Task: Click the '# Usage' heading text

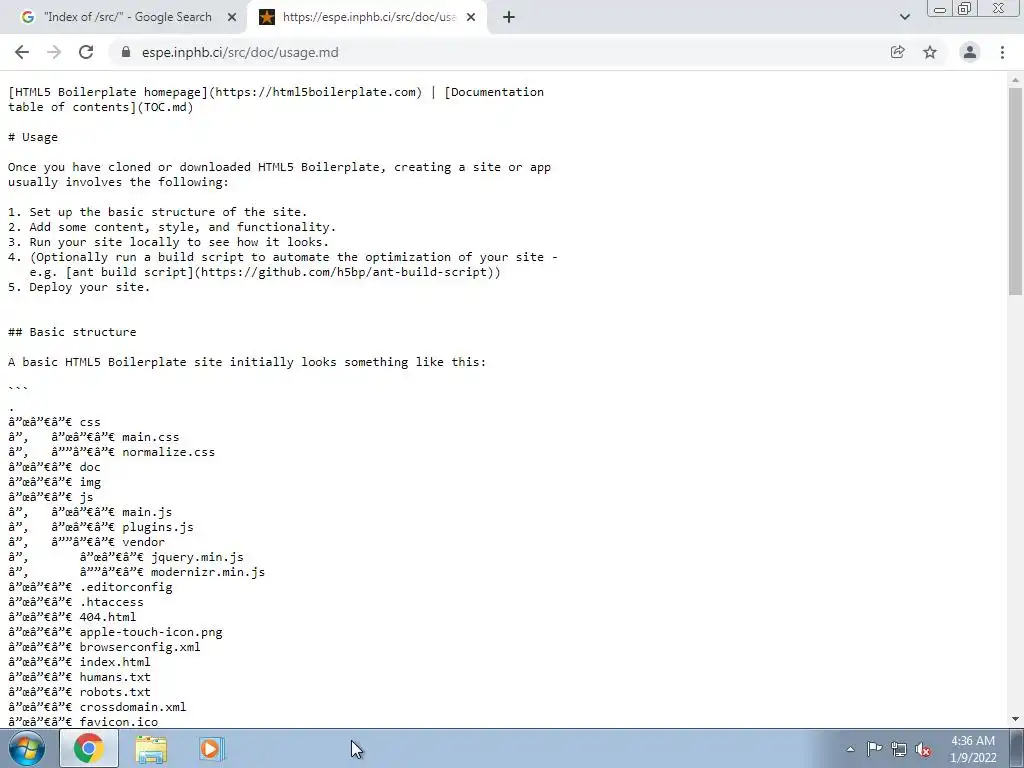Action: (x=33, y=137)
